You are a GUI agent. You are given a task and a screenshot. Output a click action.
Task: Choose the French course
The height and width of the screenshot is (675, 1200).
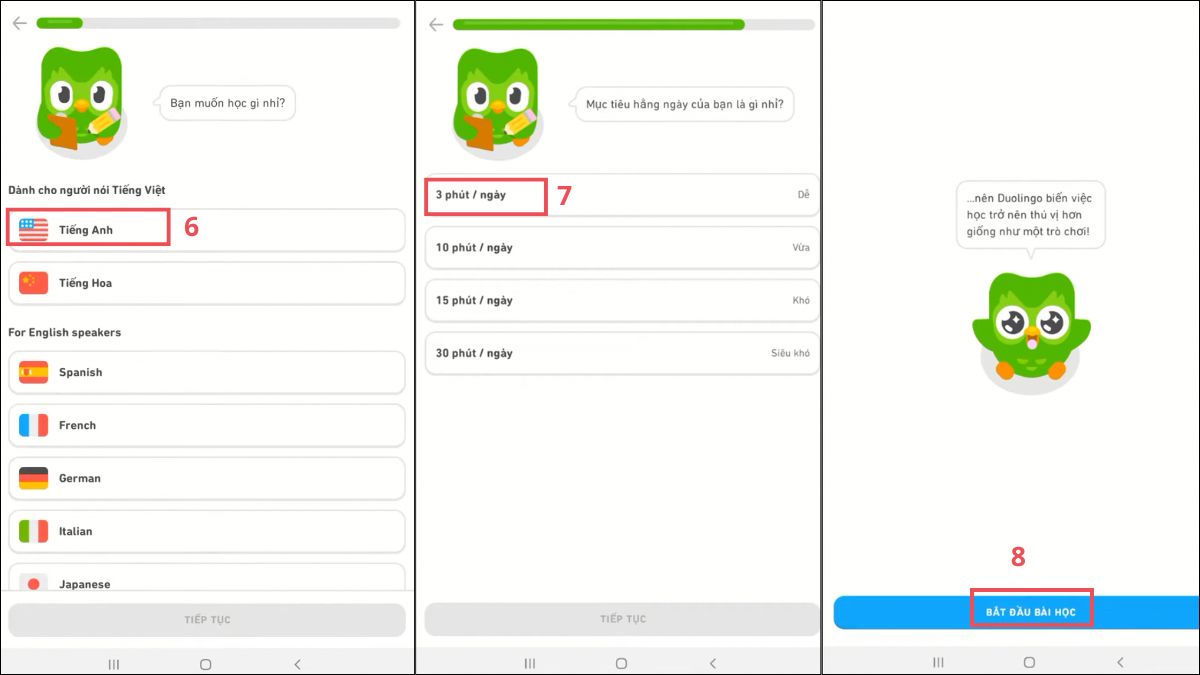(x=207, y=425)
